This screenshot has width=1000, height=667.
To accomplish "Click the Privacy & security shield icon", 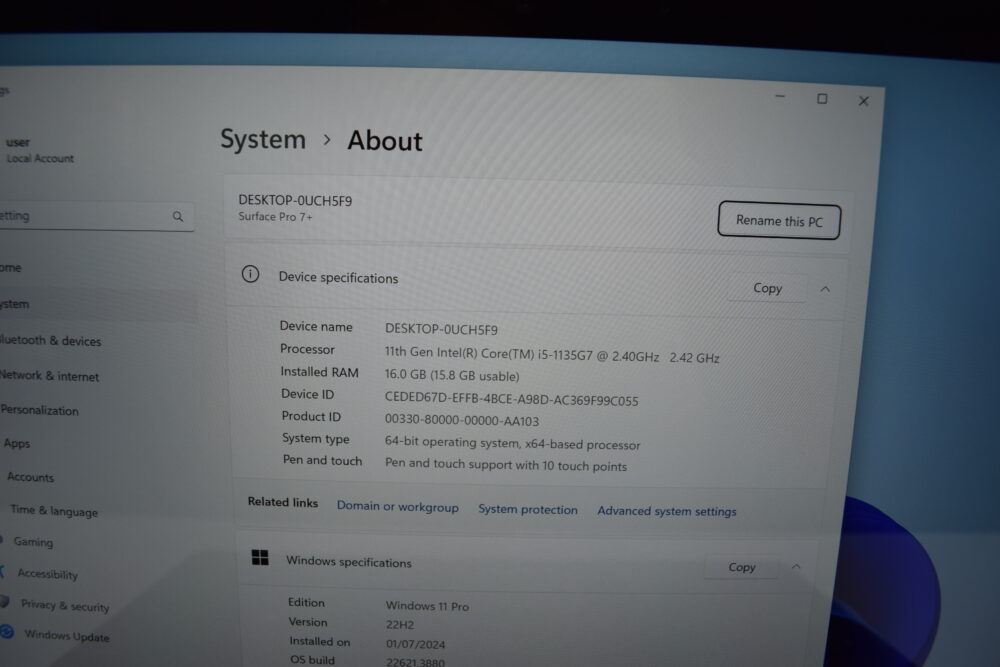I will (4, 601).
